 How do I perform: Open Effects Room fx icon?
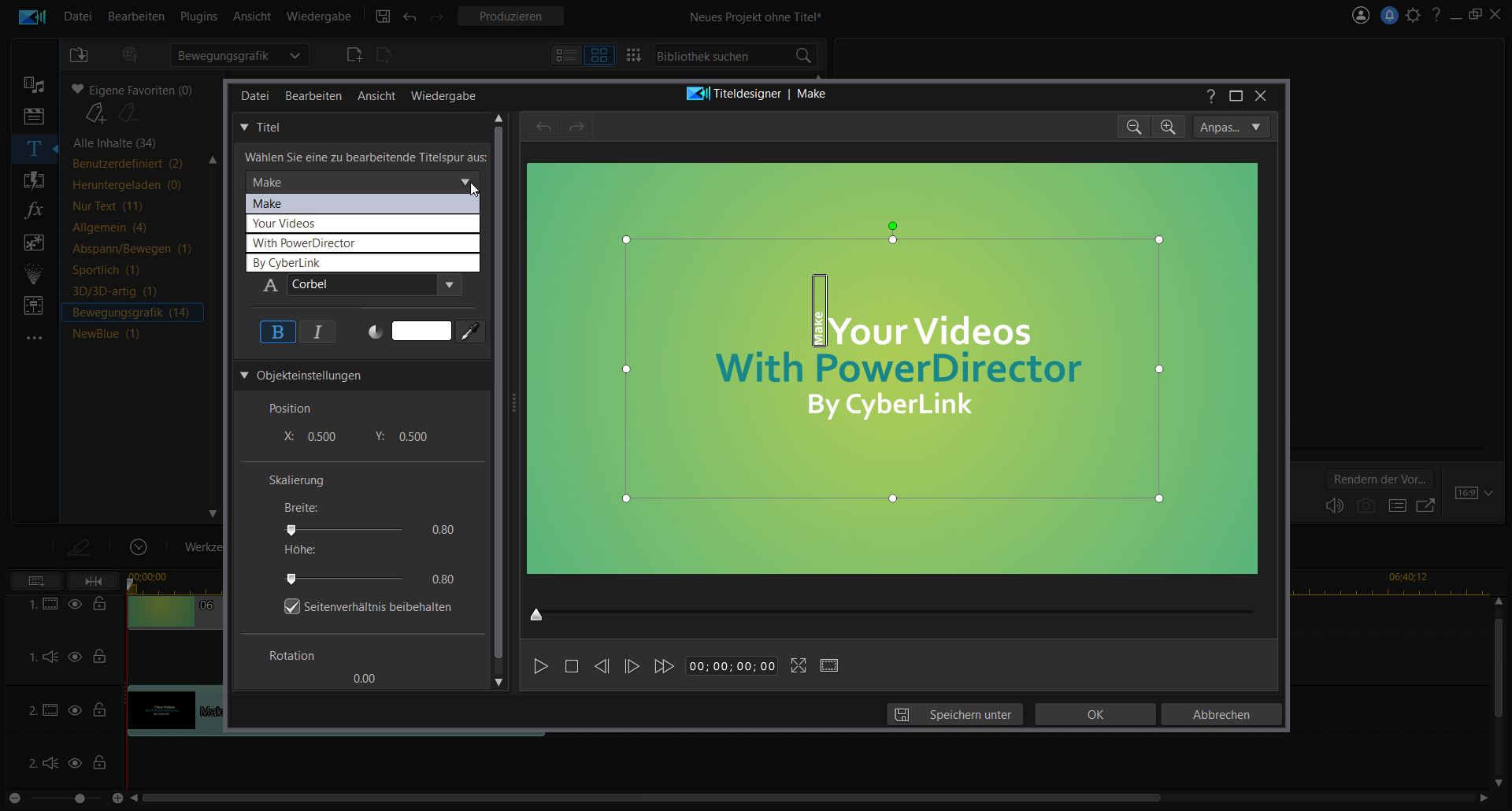34,210
